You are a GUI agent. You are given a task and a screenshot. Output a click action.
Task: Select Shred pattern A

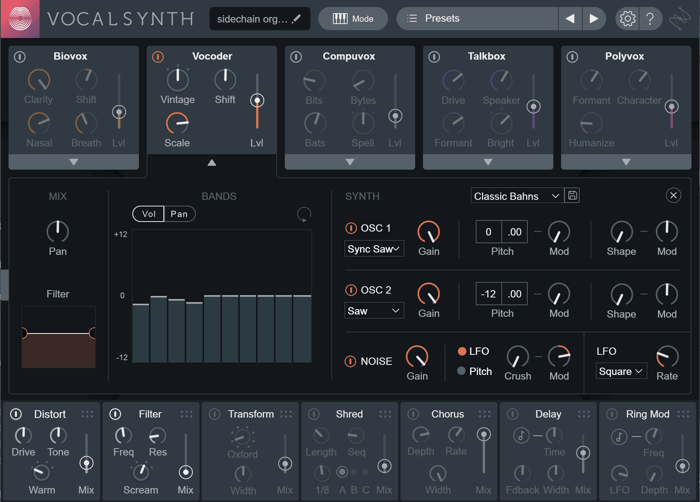(342, 472)
